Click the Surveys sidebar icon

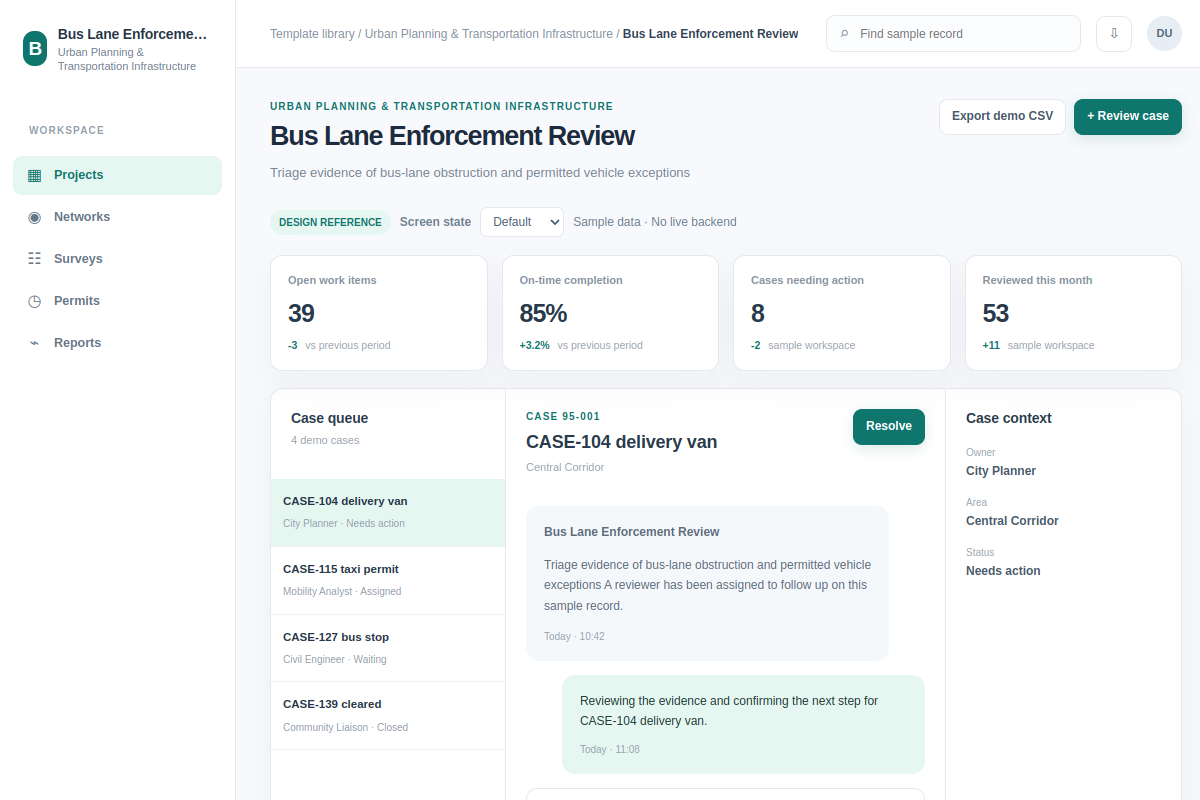click(35, 259)
